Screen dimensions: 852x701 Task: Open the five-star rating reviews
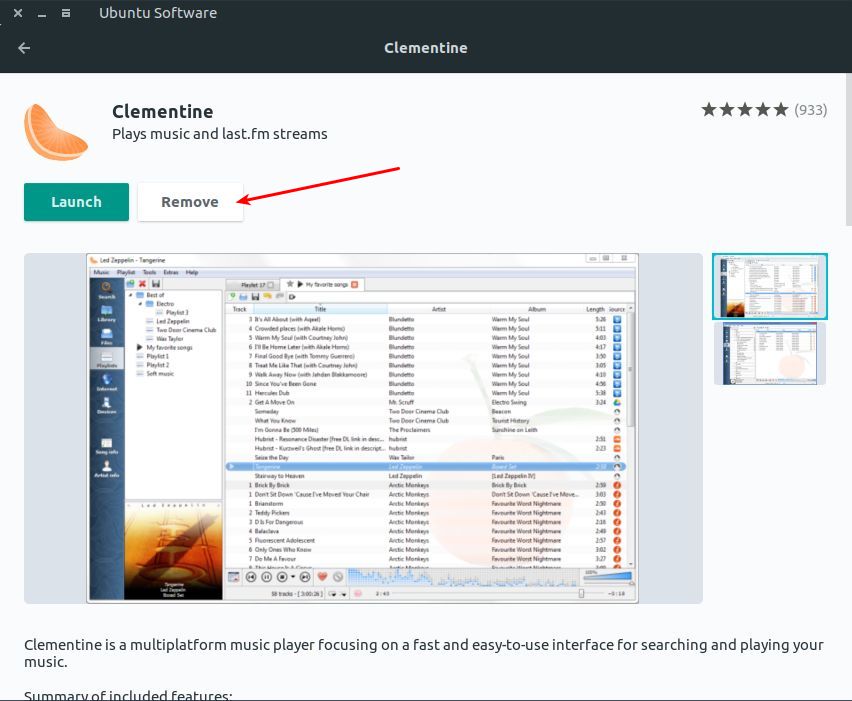(744, 110)
